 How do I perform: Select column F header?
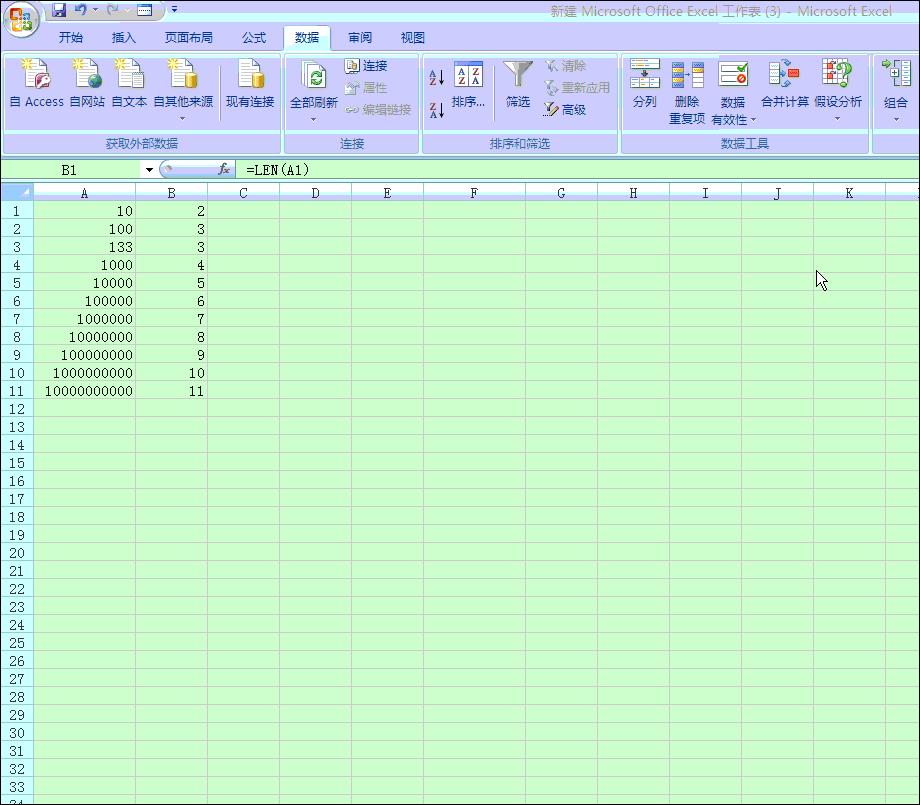tap(474, 193)
